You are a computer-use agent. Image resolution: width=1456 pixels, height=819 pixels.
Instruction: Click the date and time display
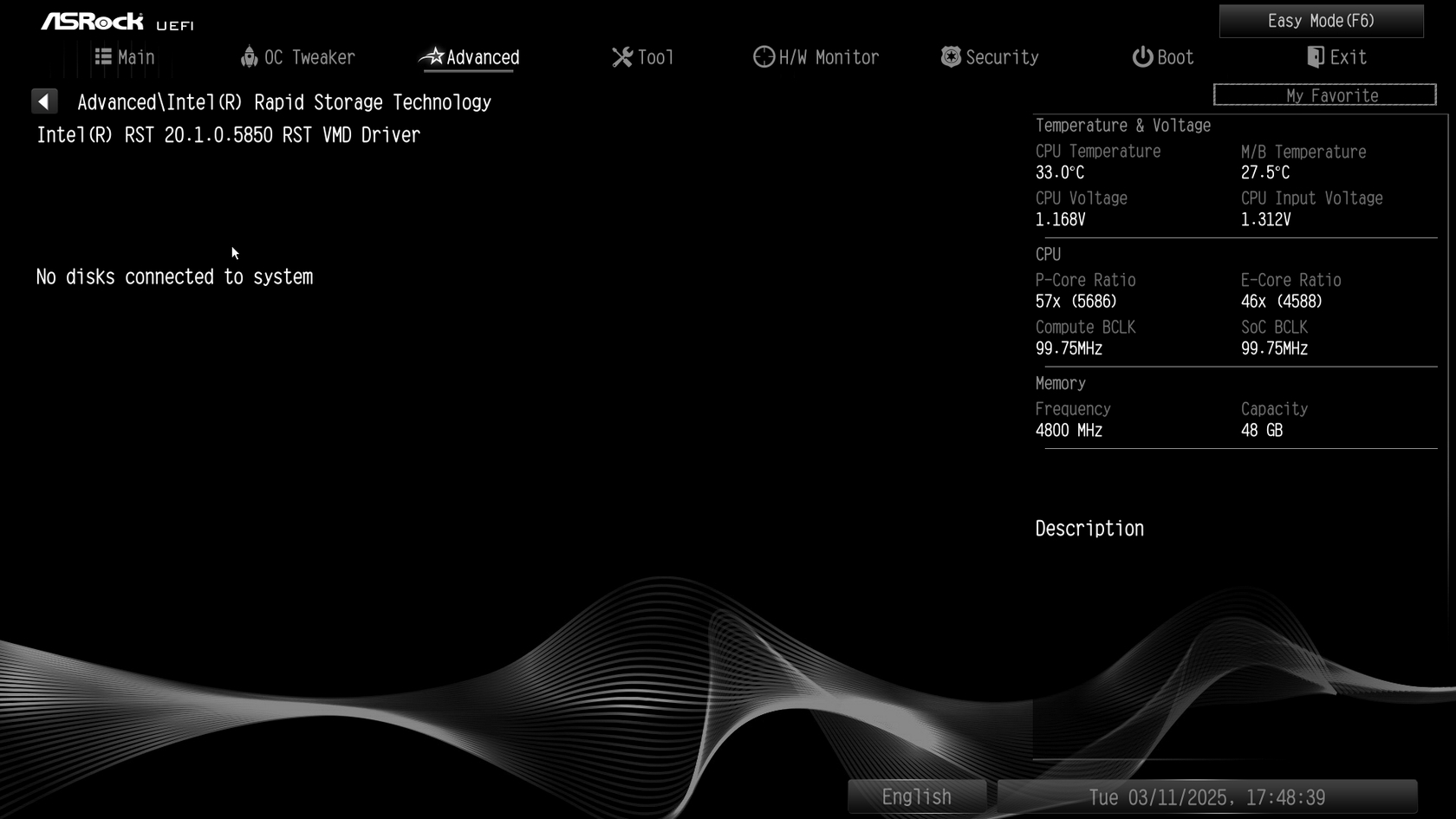[x=1207, y=796]
